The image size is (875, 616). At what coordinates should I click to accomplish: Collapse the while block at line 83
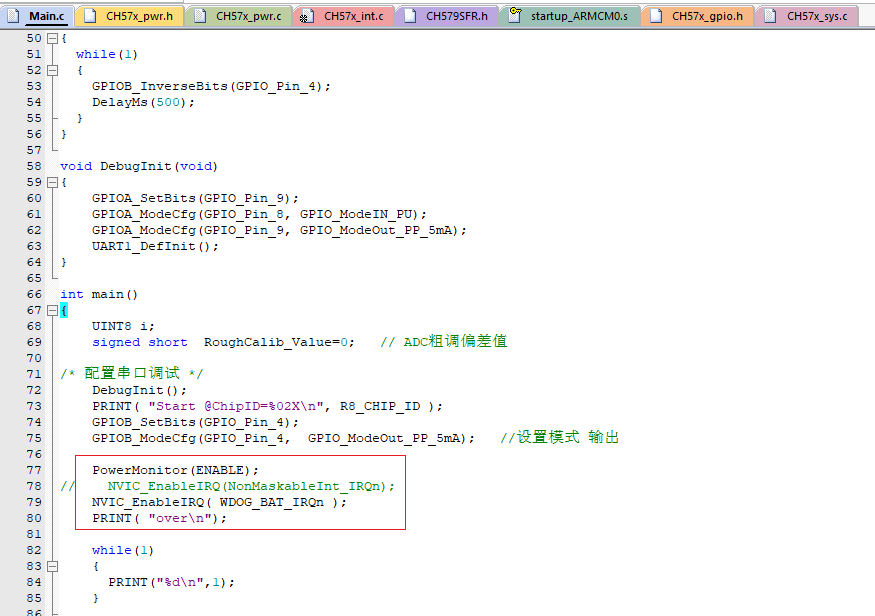(52, 566)
